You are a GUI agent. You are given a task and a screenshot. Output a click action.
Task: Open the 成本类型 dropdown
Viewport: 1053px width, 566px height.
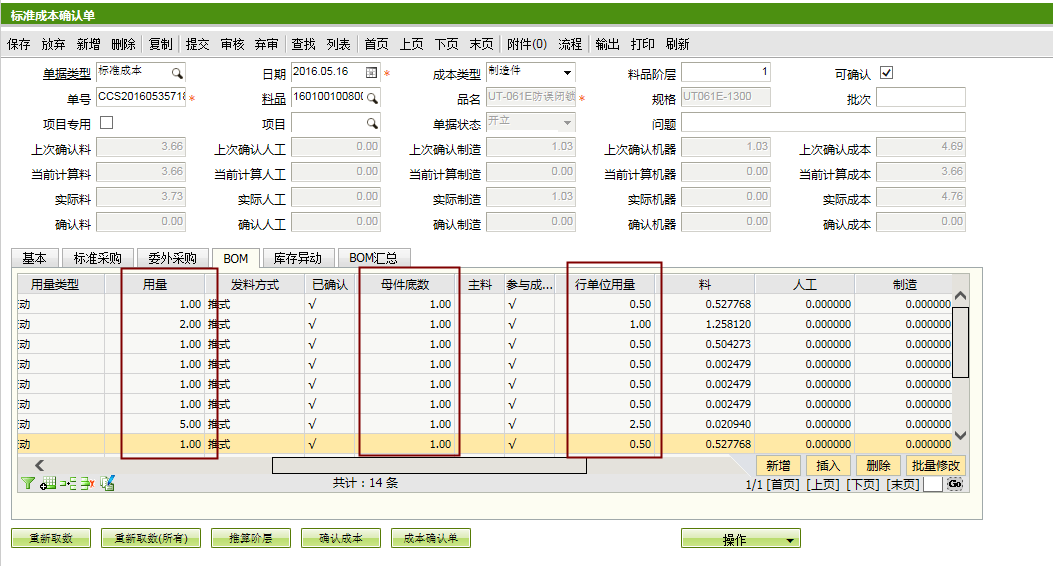(568, 72)
